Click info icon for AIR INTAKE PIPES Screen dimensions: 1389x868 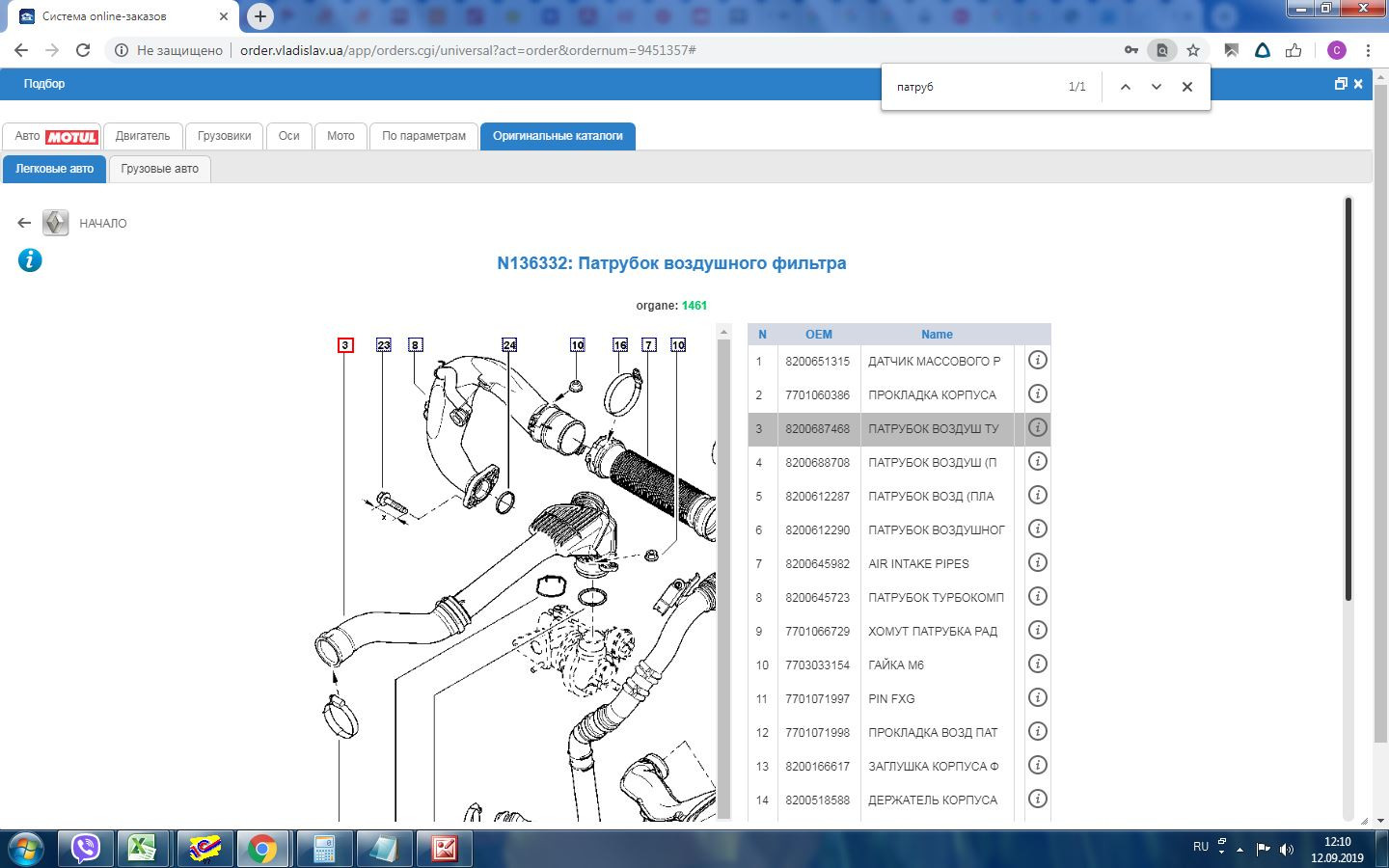1037,563
